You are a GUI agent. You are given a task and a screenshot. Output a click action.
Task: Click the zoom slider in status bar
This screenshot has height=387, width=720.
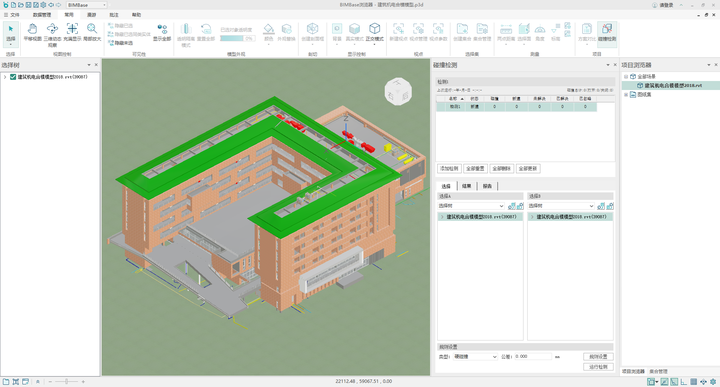[67, 381]
